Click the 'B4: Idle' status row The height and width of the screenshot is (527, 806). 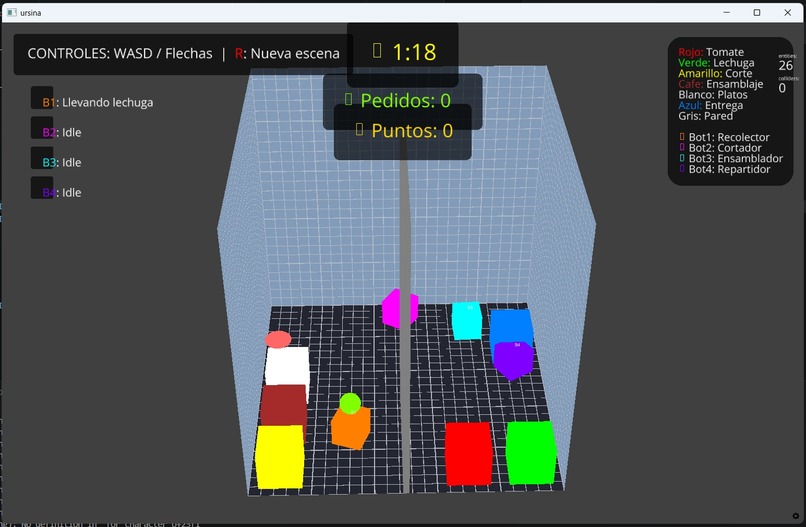tap(62, 192)
